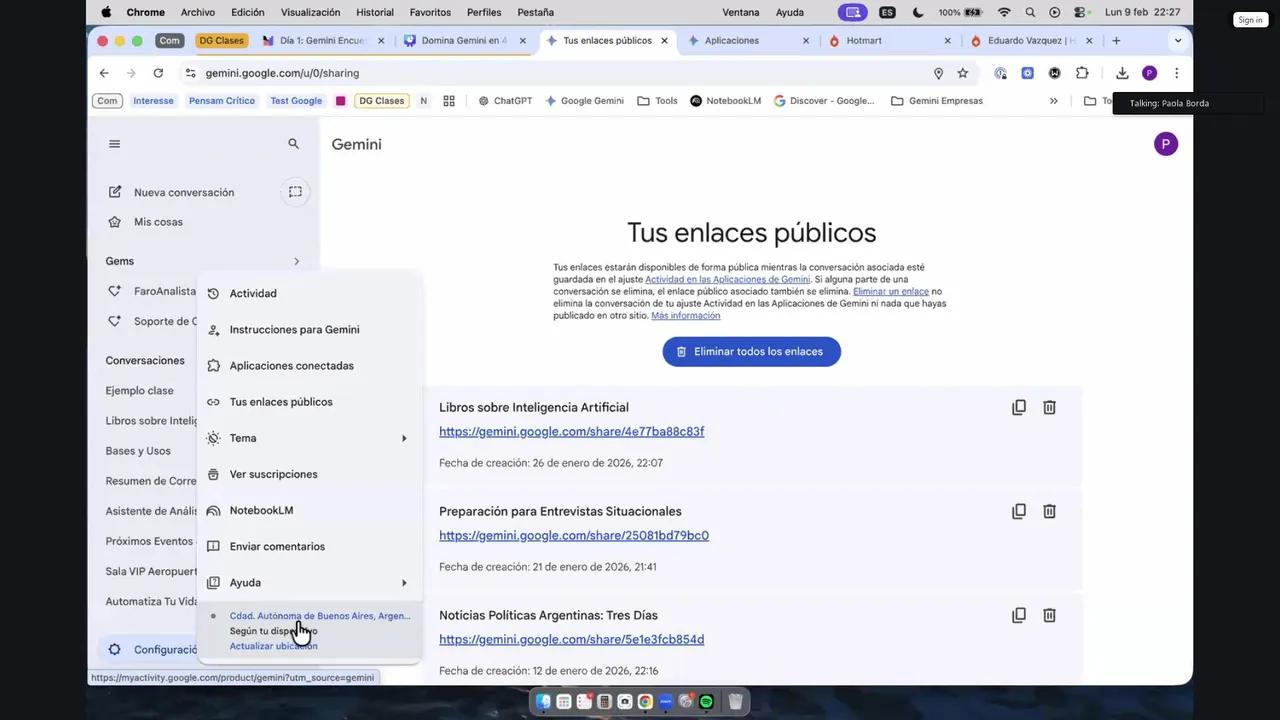This screenshot has height=720, width=1280.
Task: Bookmark this page with the star icon
Action: click(962, 73)
